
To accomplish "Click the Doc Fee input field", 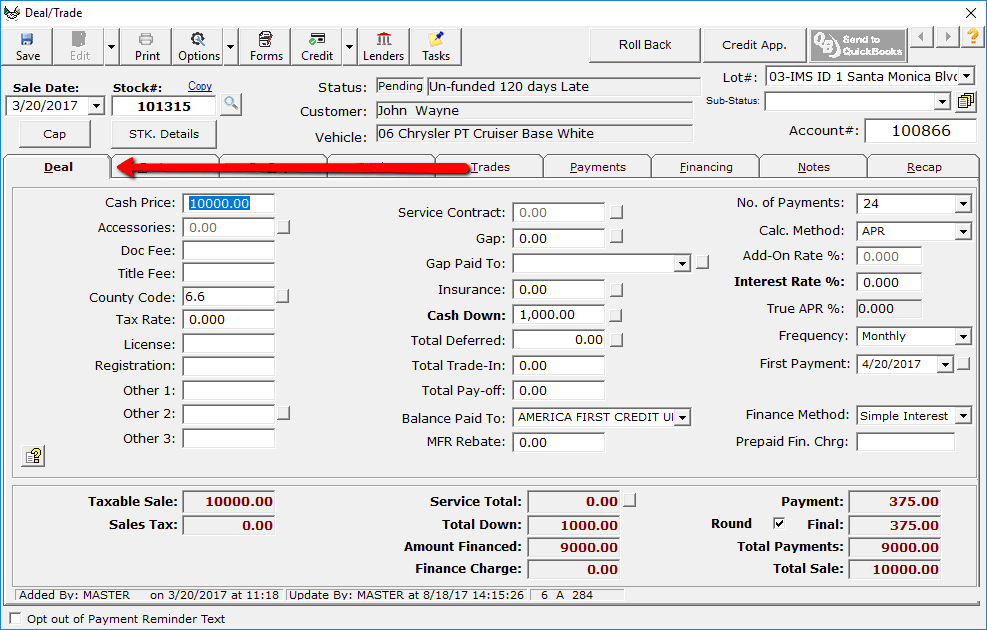I will pos(228,250).
